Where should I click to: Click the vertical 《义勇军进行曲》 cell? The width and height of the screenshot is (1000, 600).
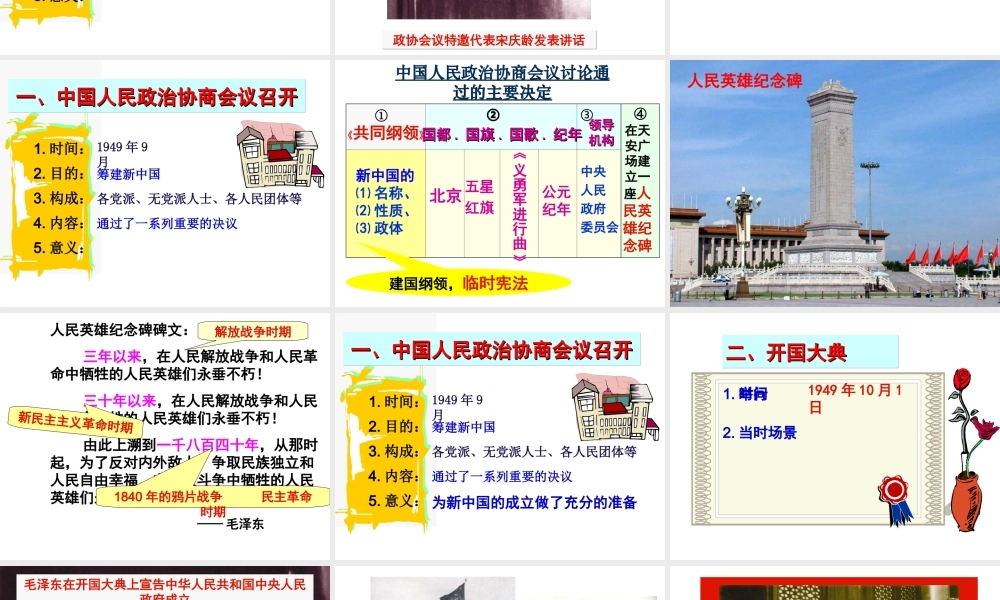(520, 205)
